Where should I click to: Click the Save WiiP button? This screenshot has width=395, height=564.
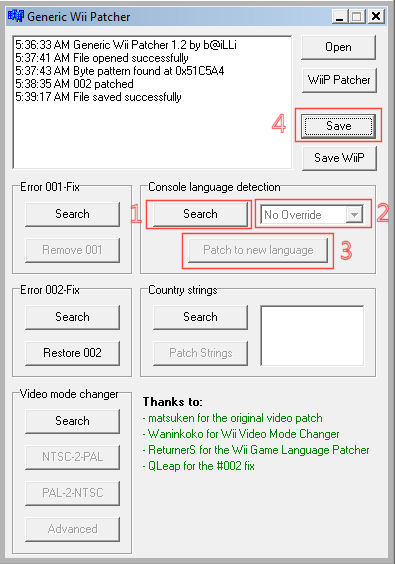(x=339, y=158)
